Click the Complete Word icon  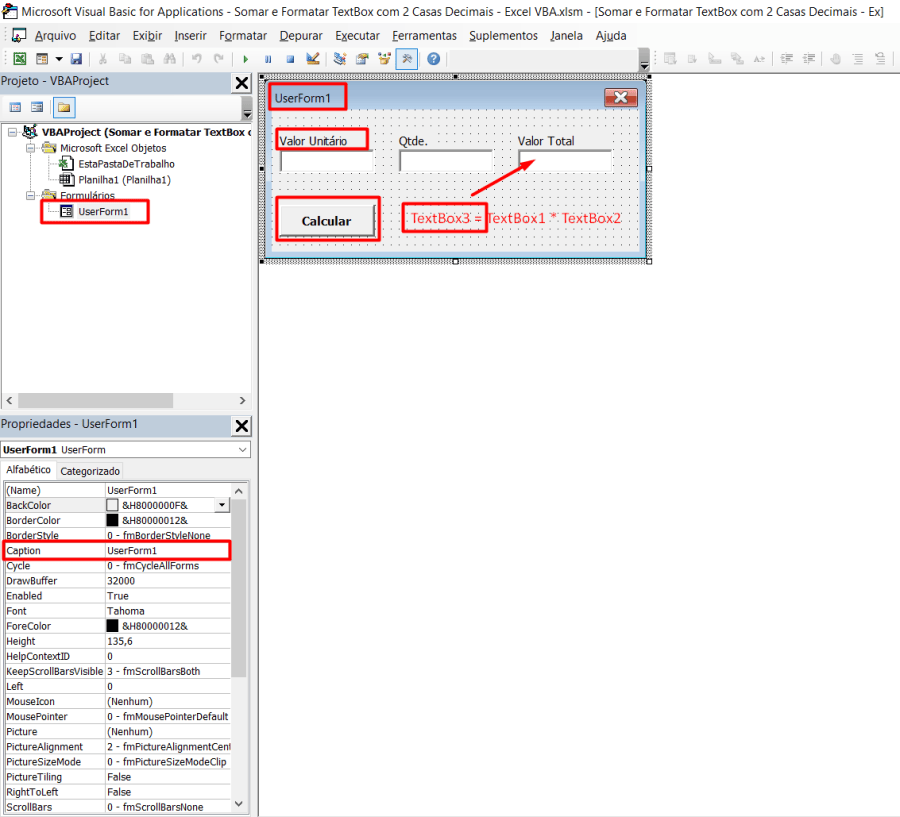(759, 59)
